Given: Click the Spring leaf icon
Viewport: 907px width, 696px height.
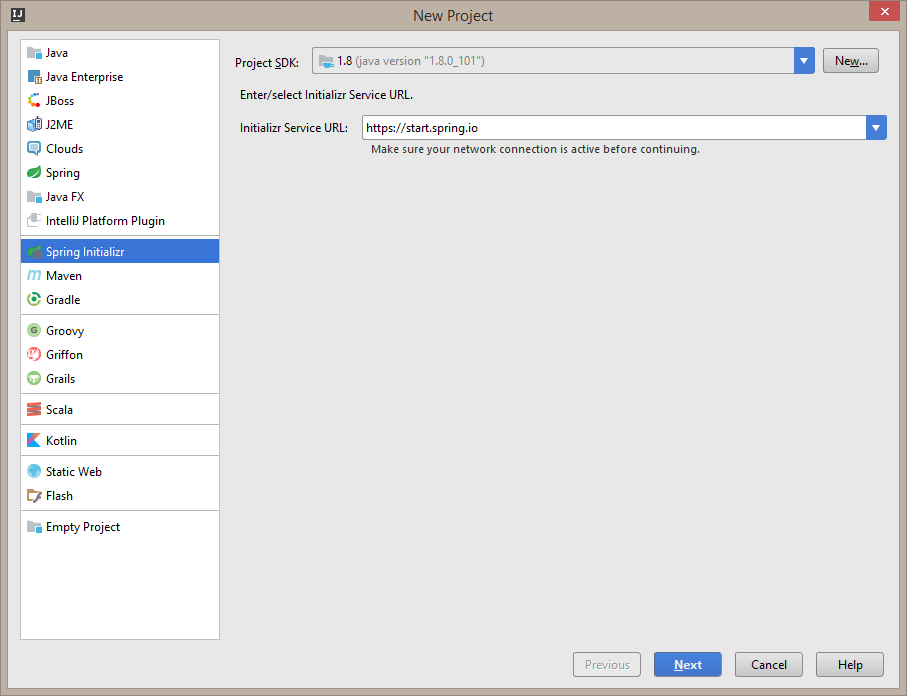Looking at the screenshot, I should [x=34, y=172].
